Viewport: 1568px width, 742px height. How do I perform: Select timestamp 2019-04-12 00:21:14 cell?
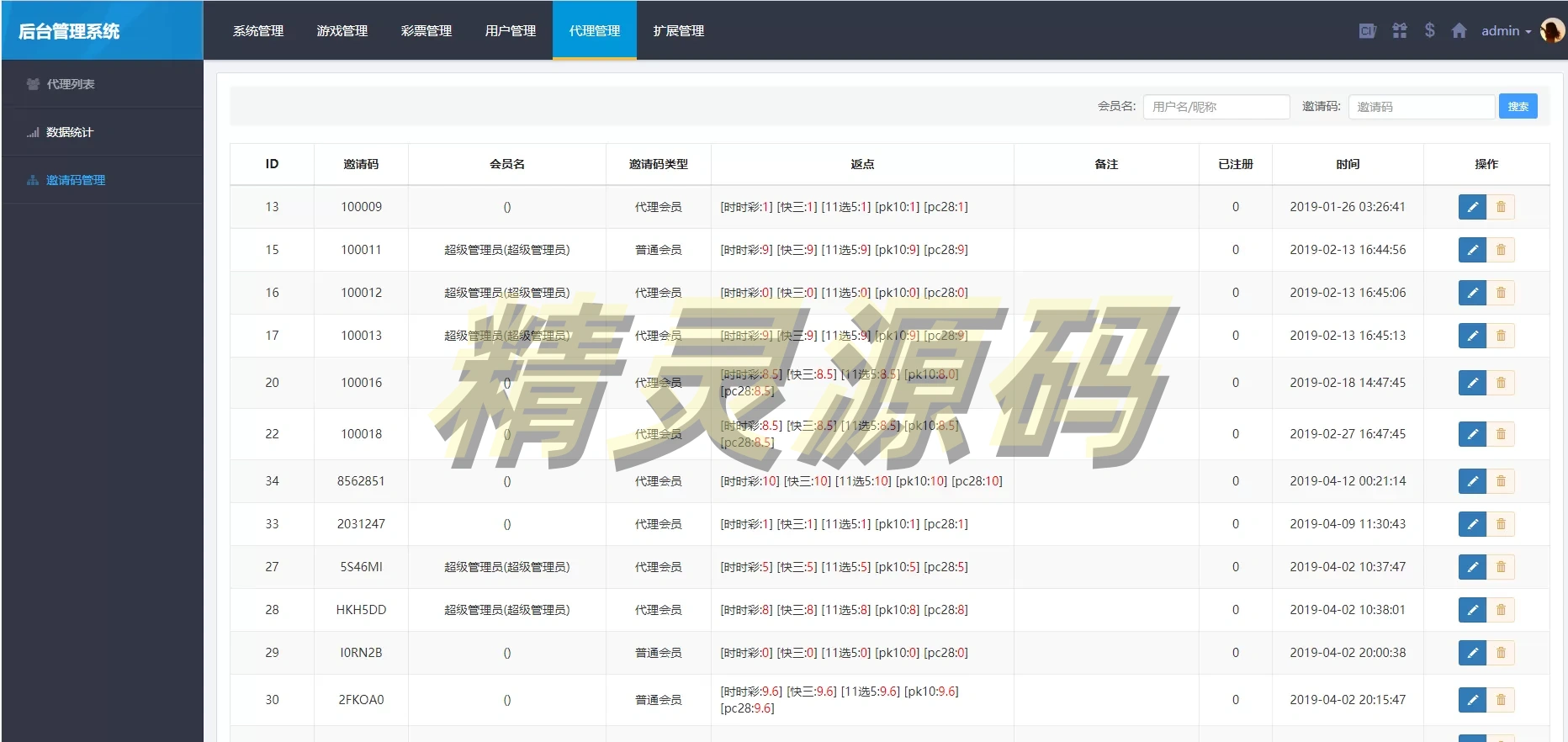point(1348,481)
